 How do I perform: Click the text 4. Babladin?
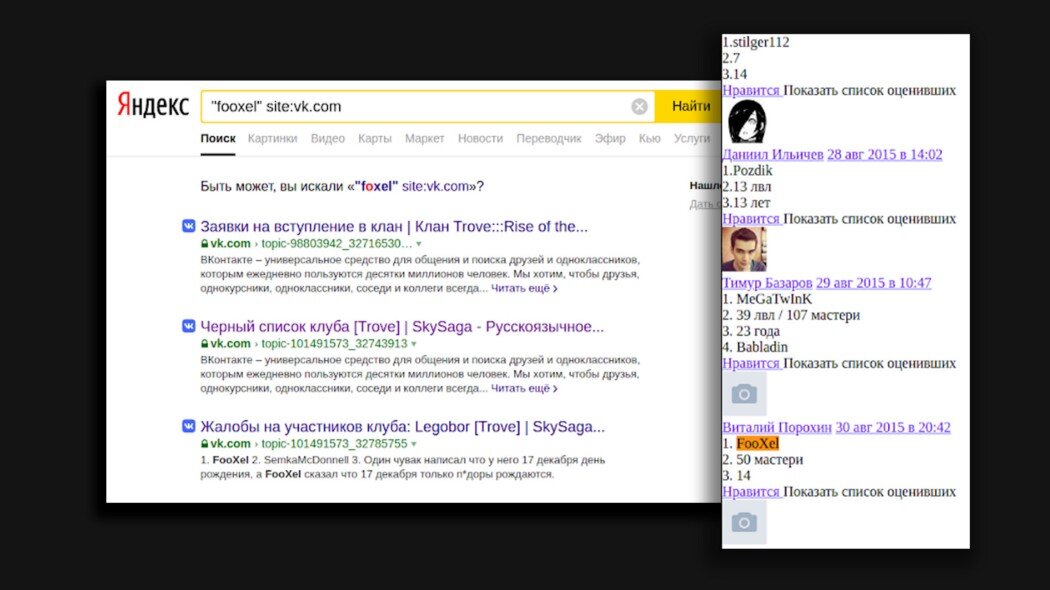[x=755, y=348]
